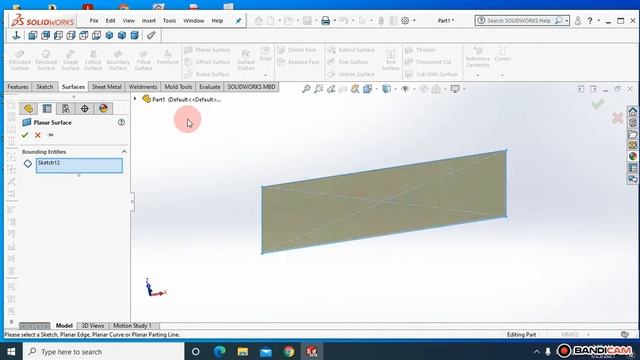Viewport: 640px width, 360px height.
Task: Click the Print icon
Action: (x=325, y=21)
